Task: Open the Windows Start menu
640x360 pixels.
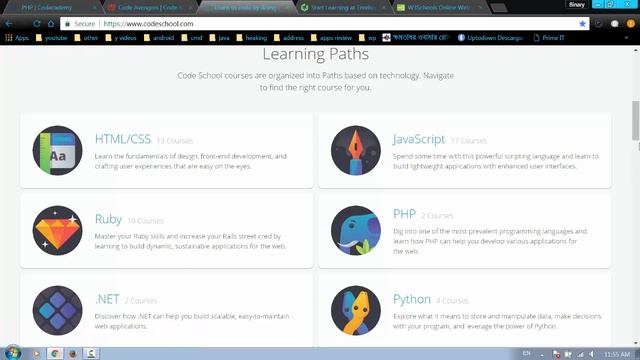Action: tap(13, 353)
